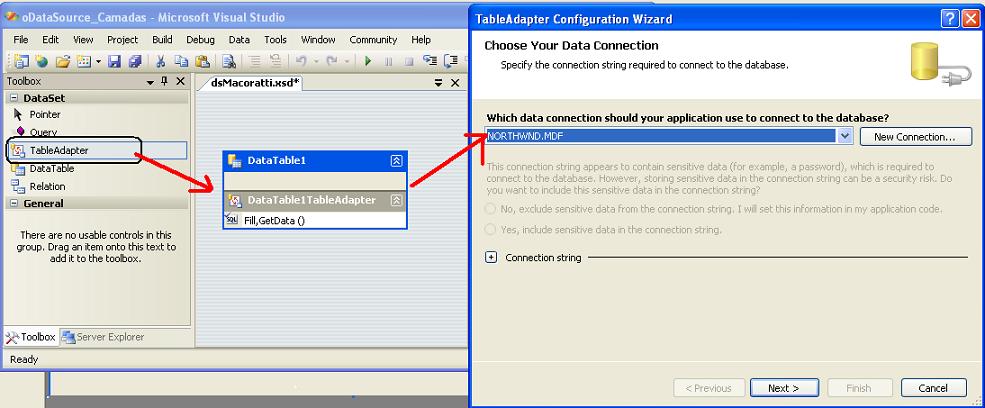Click the New Connection... button
Screen dimensions: 985x408
(x=915, y=136)
